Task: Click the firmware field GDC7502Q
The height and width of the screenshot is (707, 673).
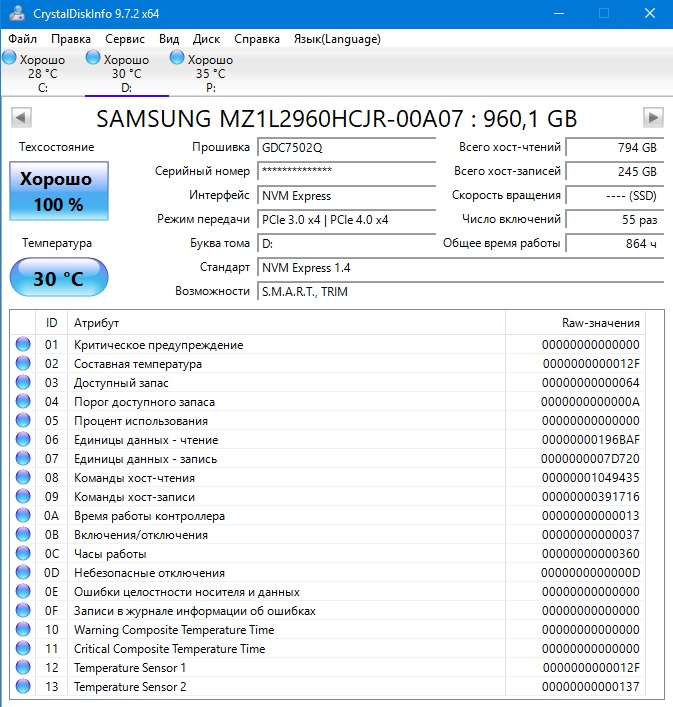Action: click(347, 147)
